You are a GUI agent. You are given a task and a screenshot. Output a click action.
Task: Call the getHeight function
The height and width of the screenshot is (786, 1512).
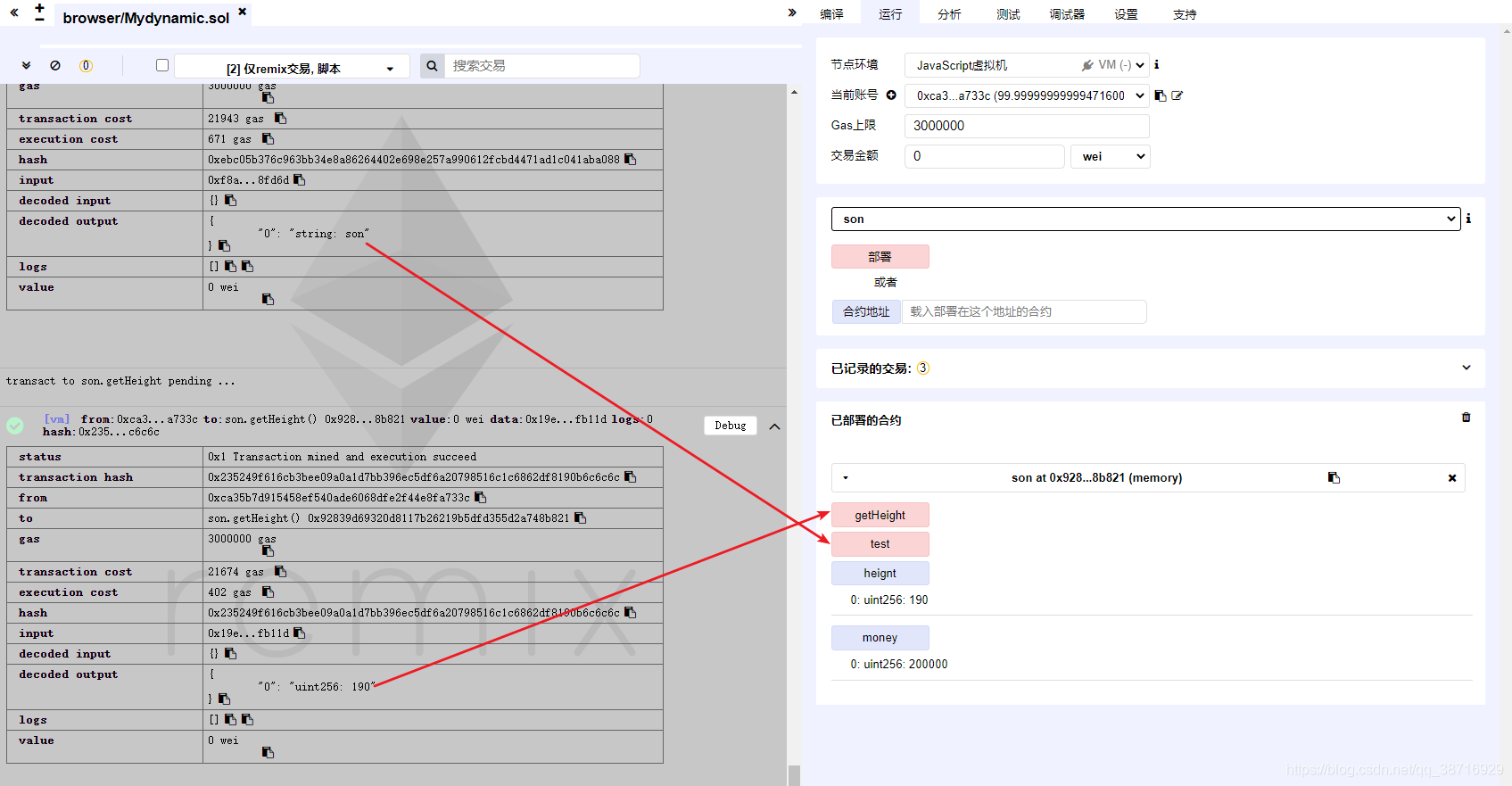coord(880,515)
